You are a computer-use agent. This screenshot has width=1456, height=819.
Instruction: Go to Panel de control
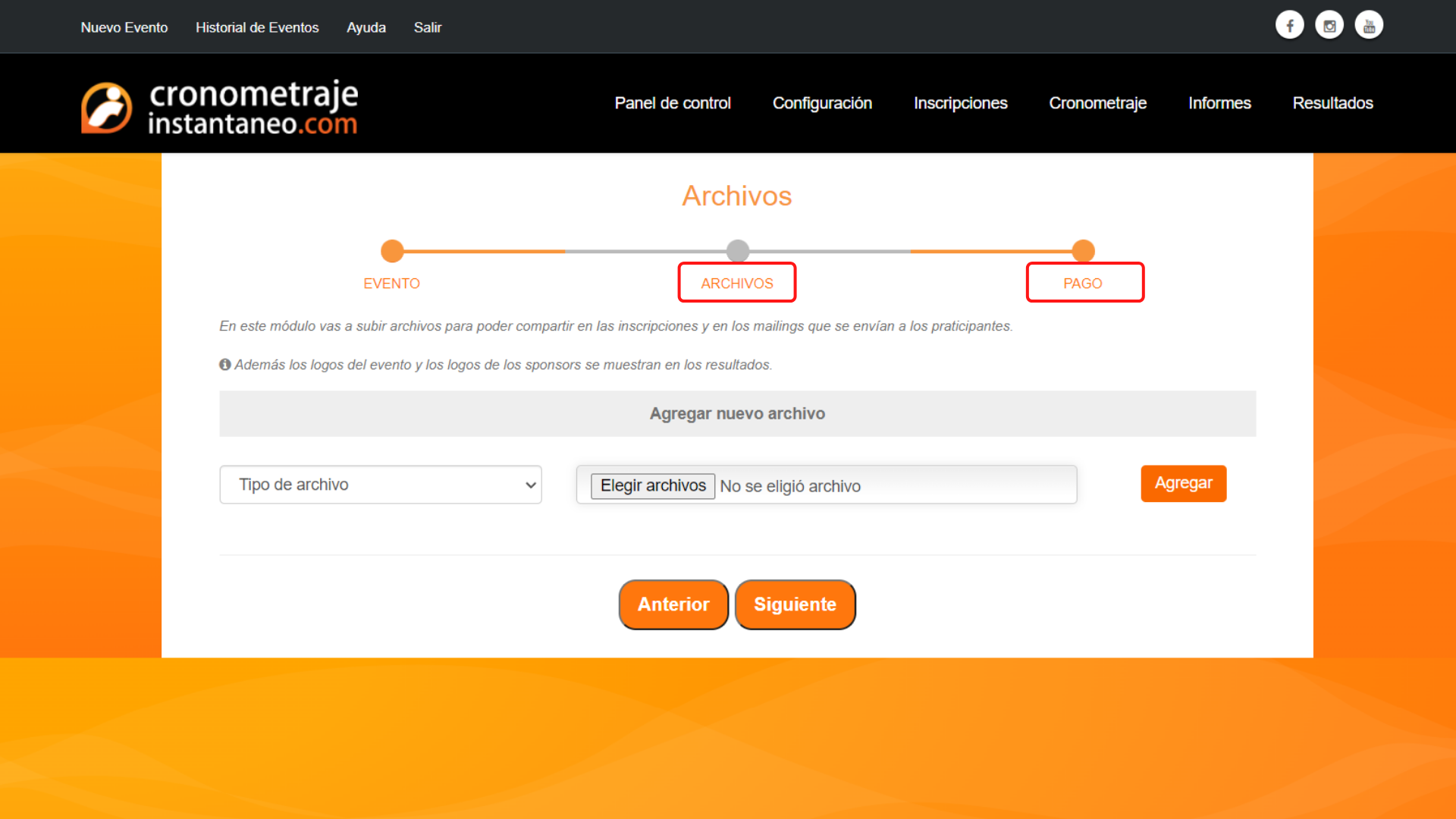point(673,103)
